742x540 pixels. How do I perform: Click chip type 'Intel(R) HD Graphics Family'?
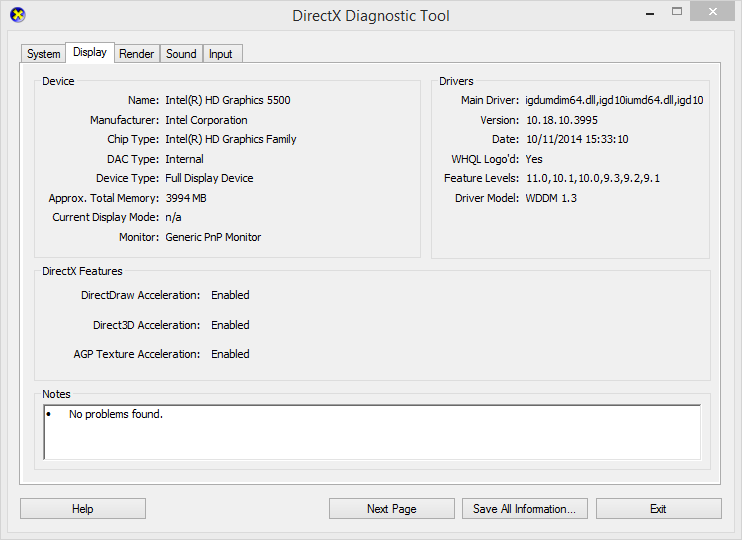(x=230, y=139)
